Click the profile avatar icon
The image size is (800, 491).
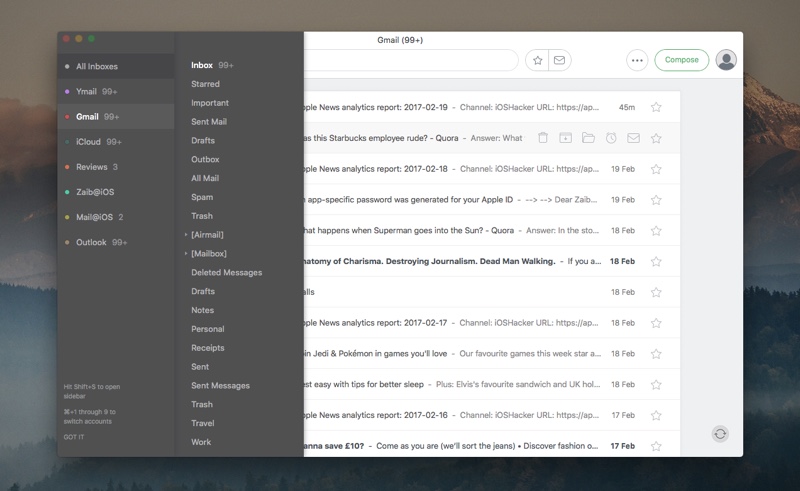726,60
